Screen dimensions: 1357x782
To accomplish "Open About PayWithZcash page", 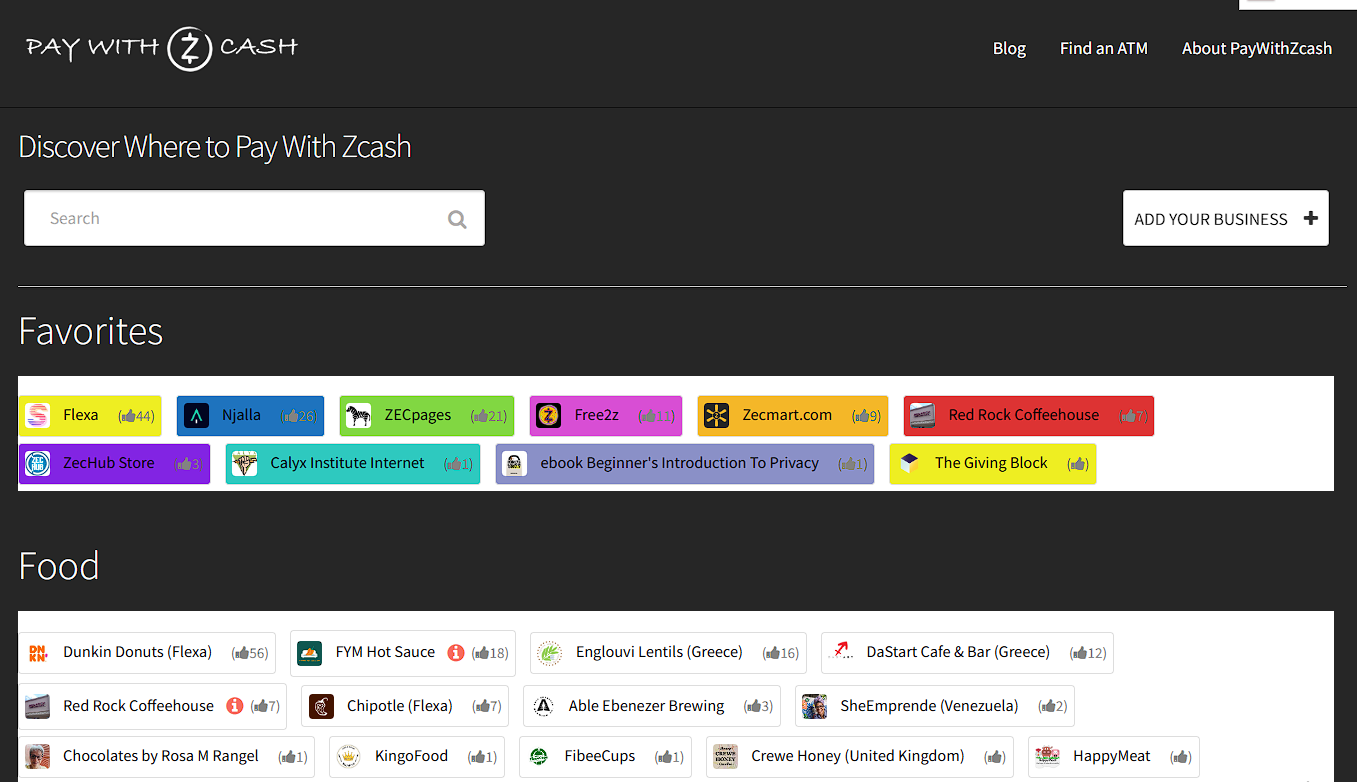I will tap(1257, 48).
